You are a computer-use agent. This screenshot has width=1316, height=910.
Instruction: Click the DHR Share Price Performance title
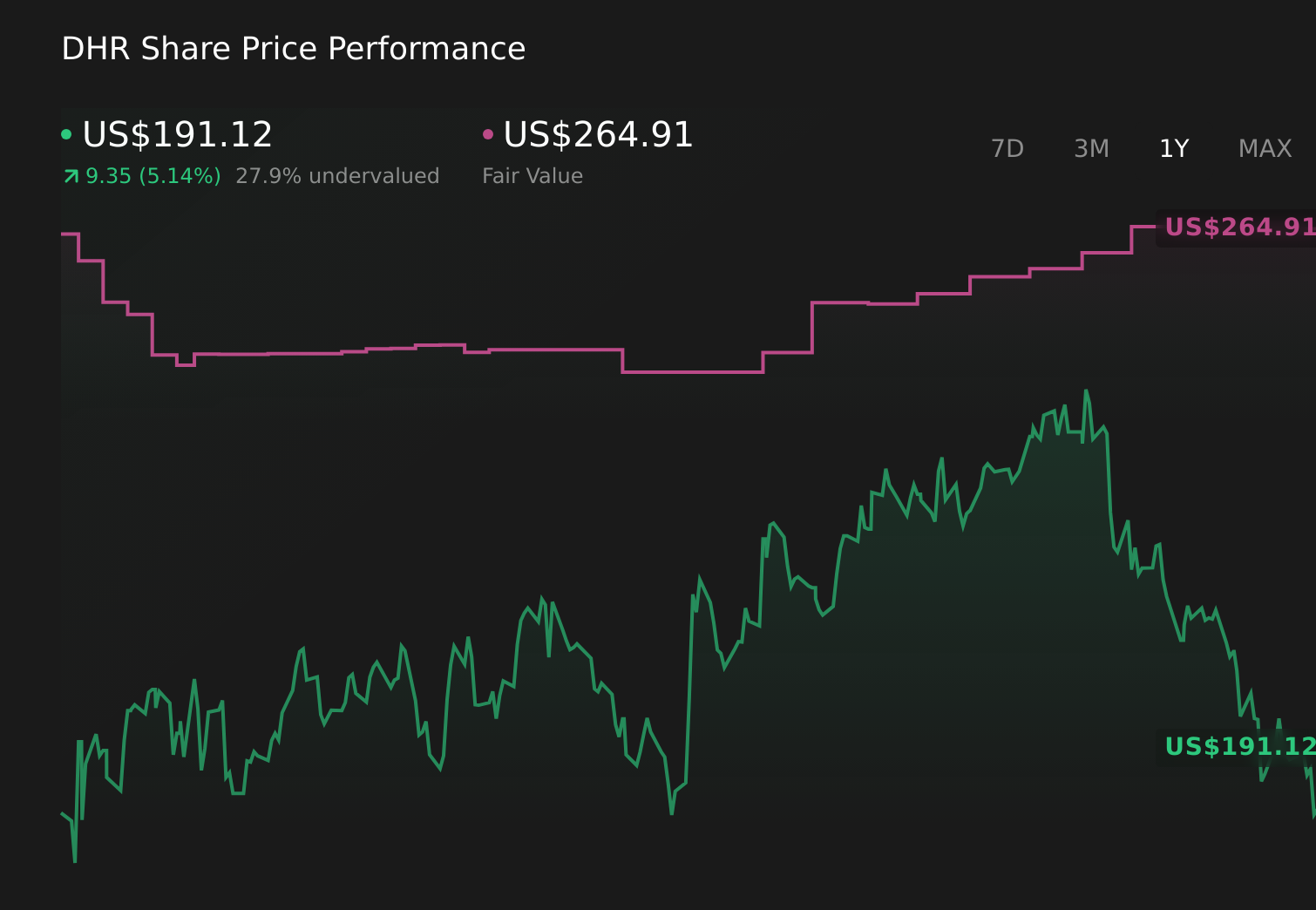coord(293,48)
